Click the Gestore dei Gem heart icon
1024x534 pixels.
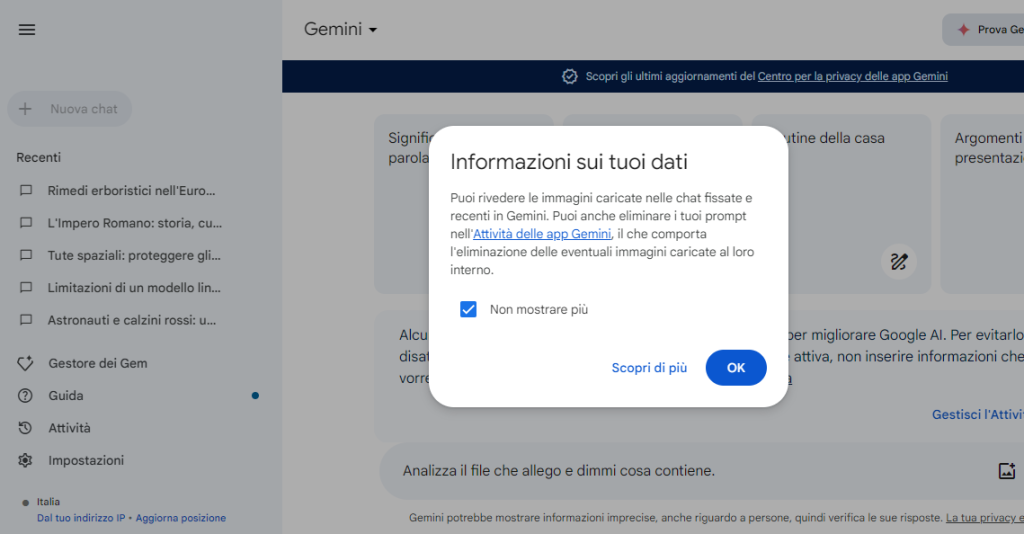[x=26, y=363]
